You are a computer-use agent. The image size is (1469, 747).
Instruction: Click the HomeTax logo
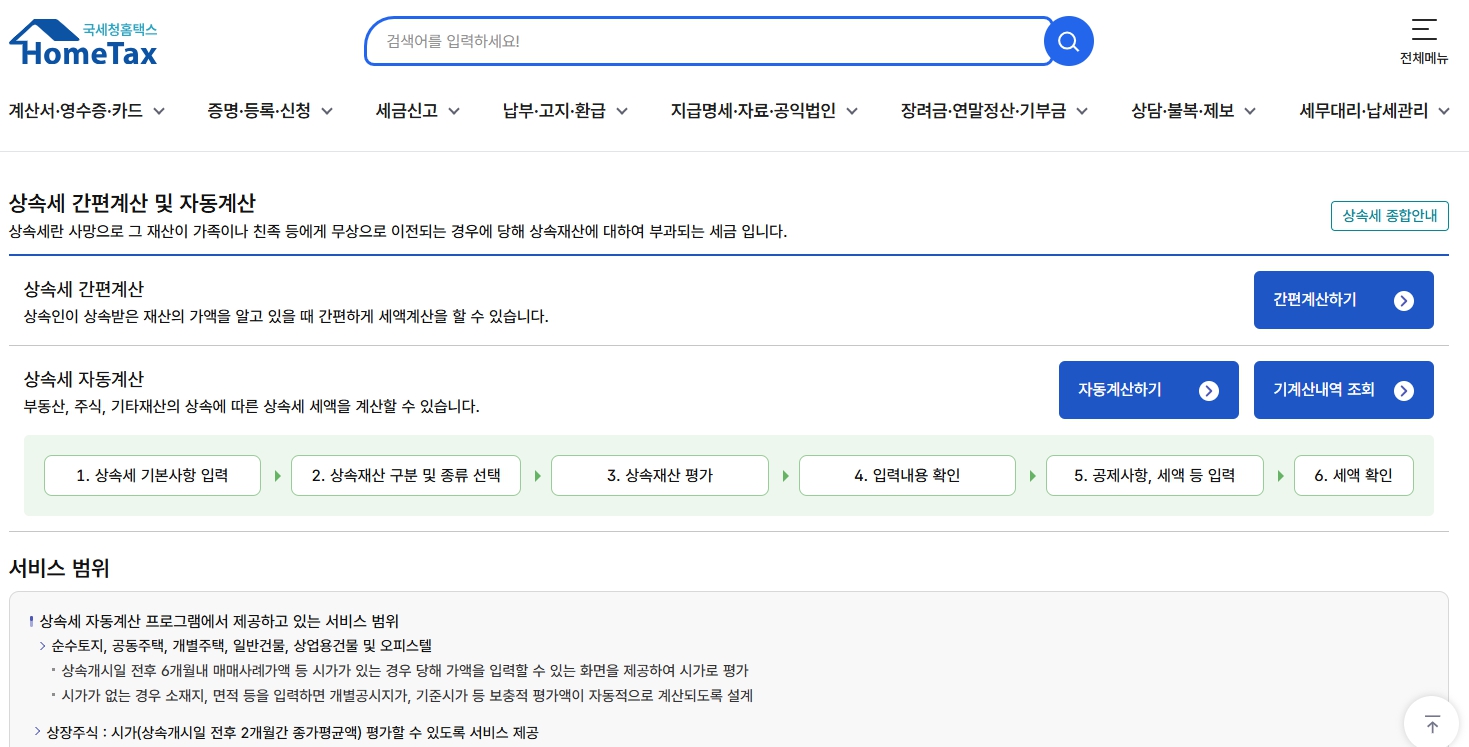[x=83, y=42]
